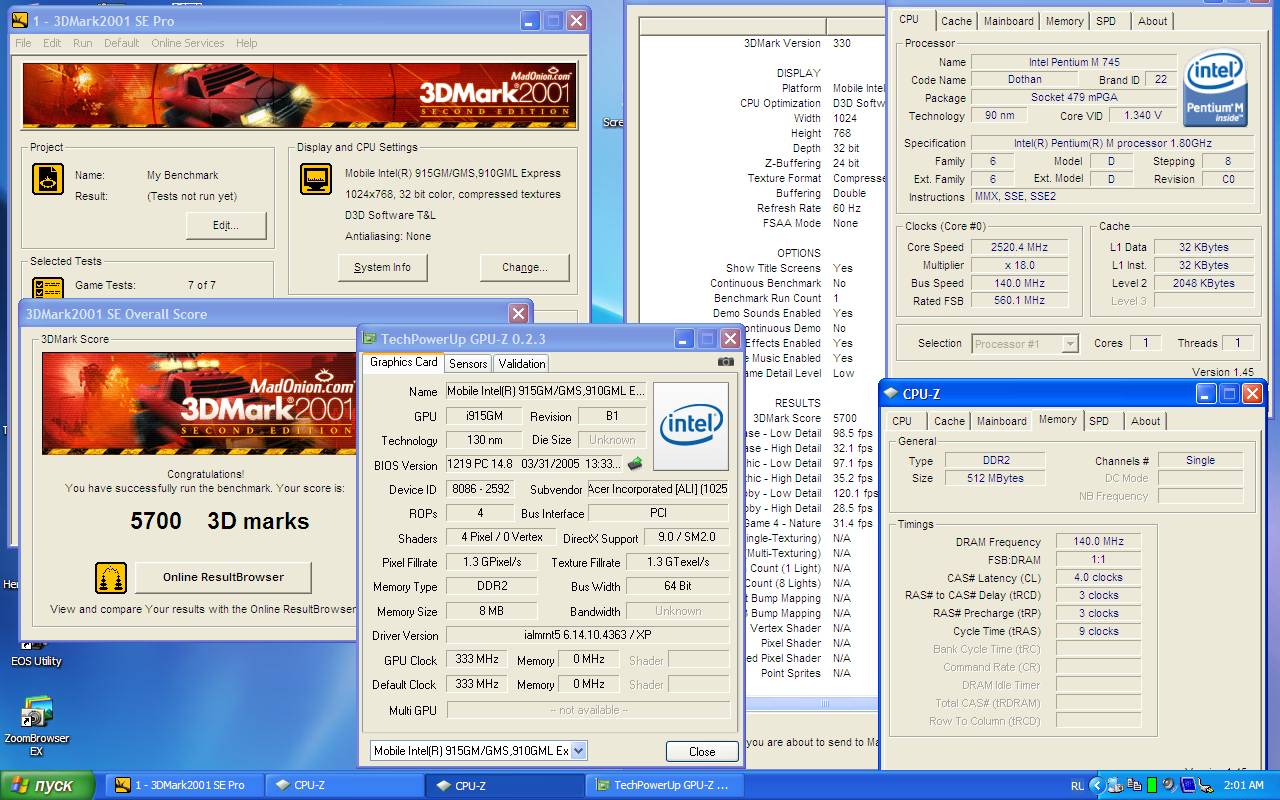The width and height of the screenshot is (1280, 800).
Task: Click the Close button in GPU-Z
Action: 702,751
